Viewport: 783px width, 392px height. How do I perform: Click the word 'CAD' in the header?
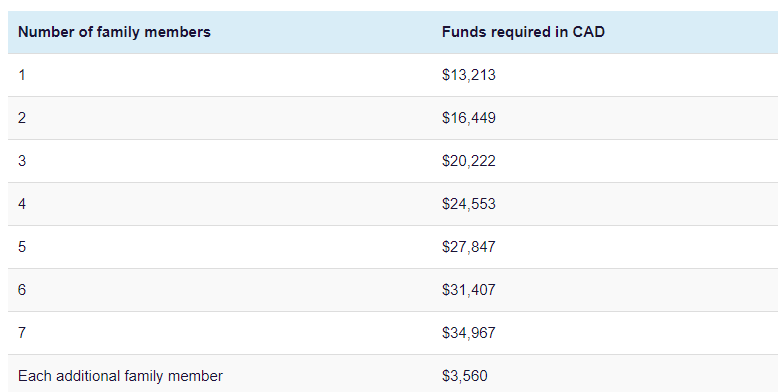[x=589, y=32]
